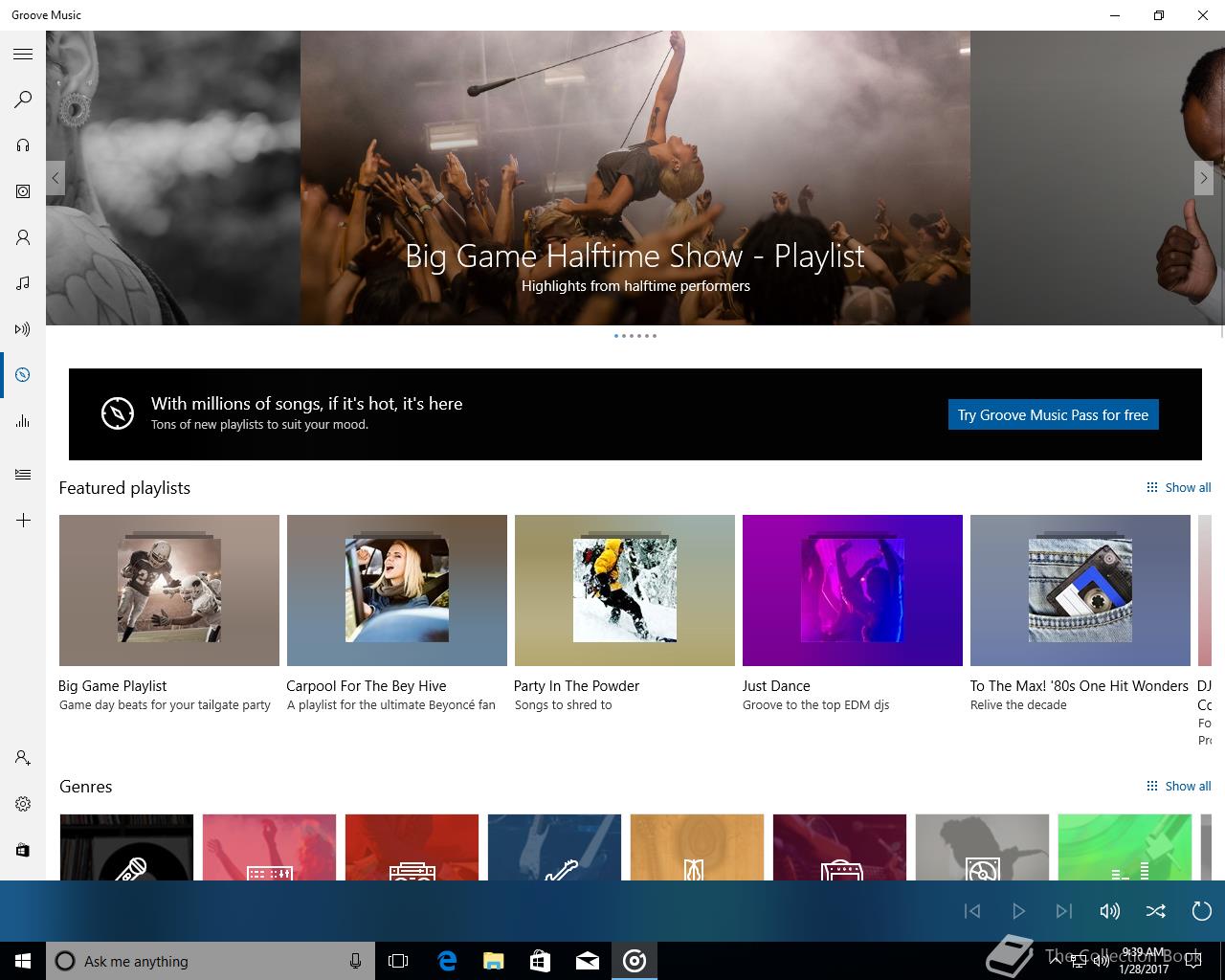Click "To The Max! '80s One Hit Wonders" text
The height and width of the screenshot is (980, 1225).
pyautogui.click(x=1080, y=686)
